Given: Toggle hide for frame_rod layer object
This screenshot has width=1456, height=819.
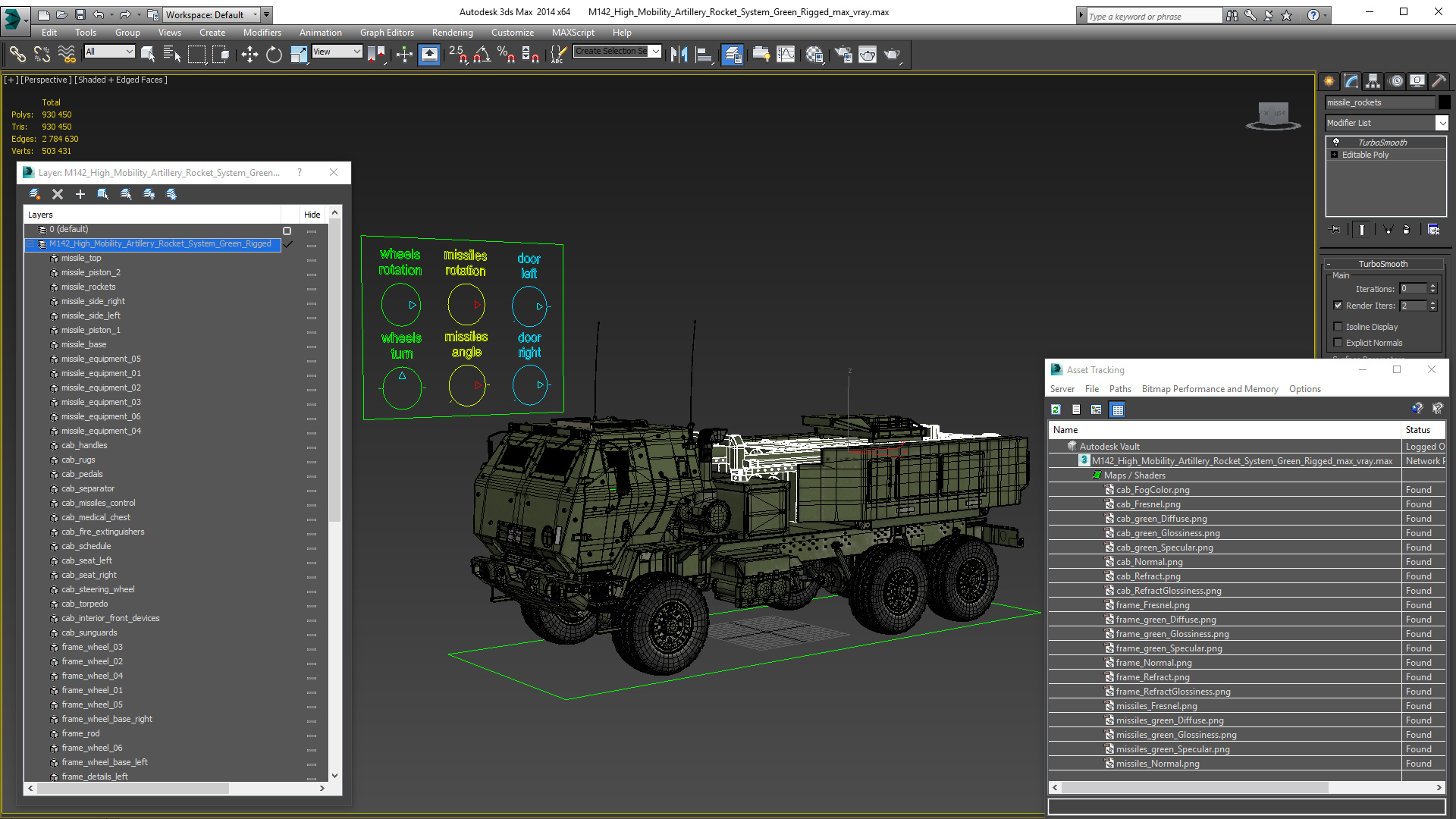Looking at the screenshot, I should point(312,736).
